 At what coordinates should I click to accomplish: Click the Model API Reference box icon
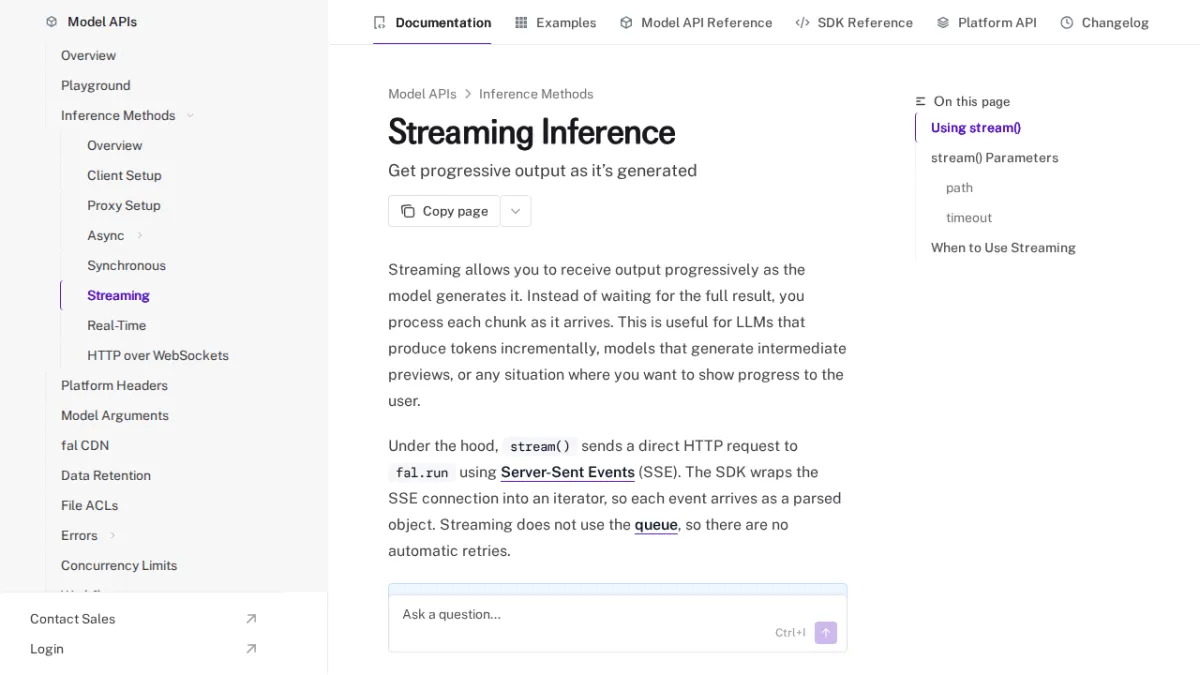click(626, 22)
